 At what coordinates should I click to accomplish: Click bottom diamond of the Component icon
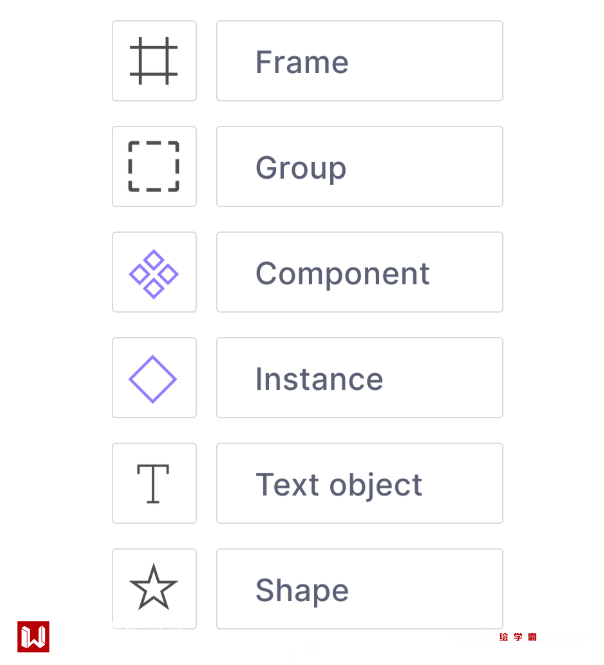tap(154, 288)
